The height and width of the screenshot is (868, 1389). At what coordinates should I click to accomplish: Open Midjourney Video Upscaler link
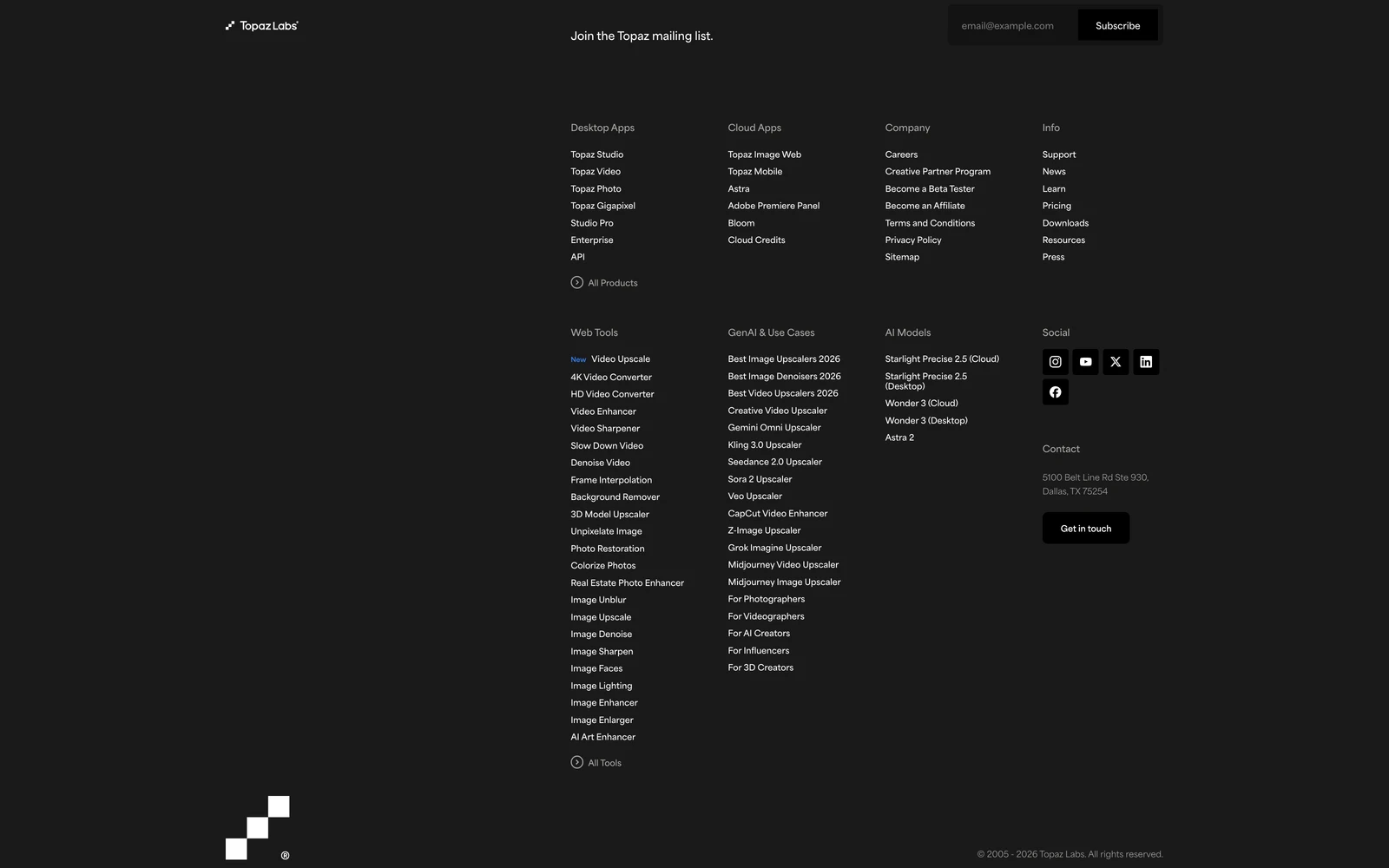point(783,565)
